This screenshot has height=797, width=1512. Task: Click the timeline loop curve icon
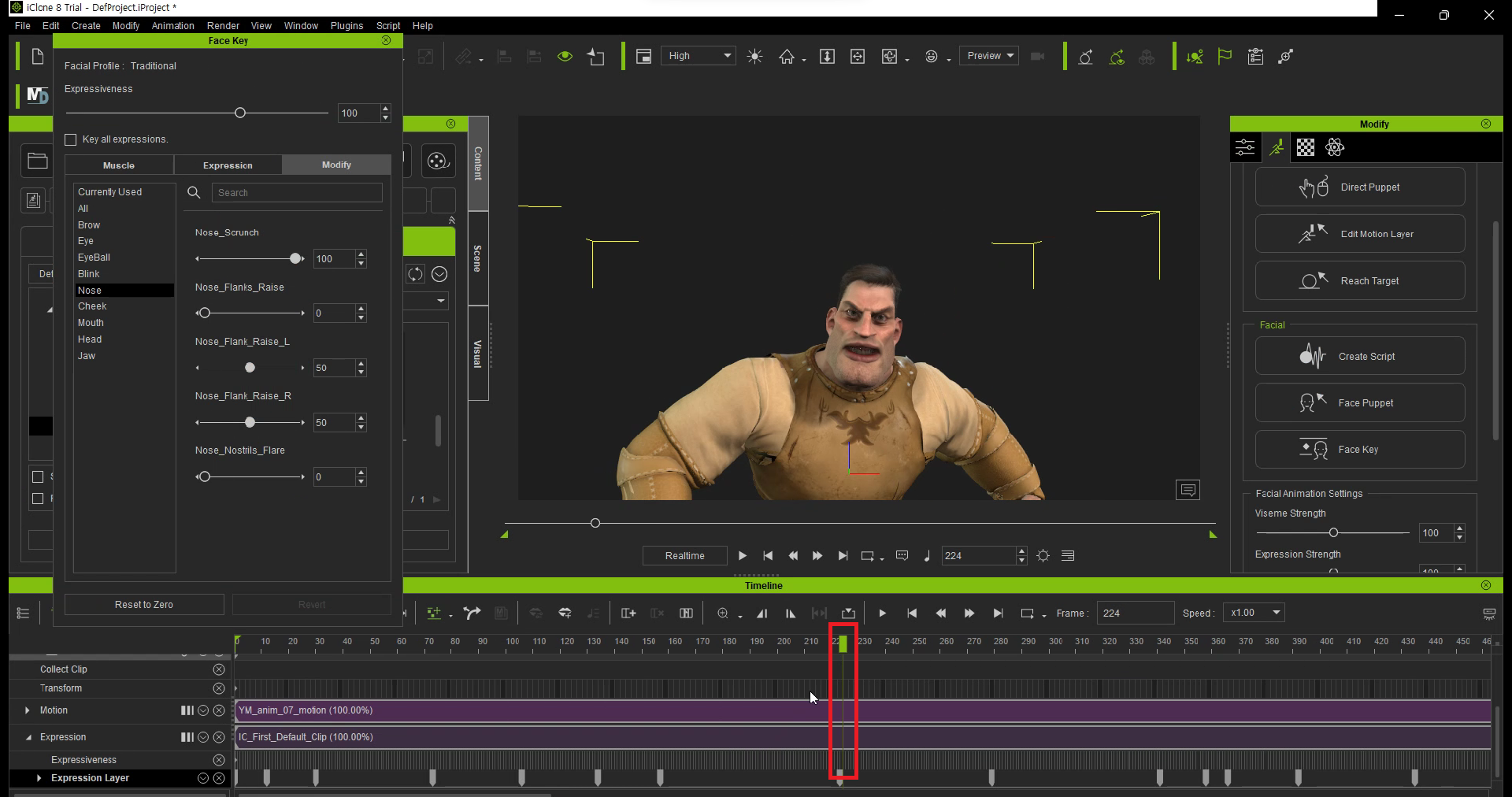[472, 614]
